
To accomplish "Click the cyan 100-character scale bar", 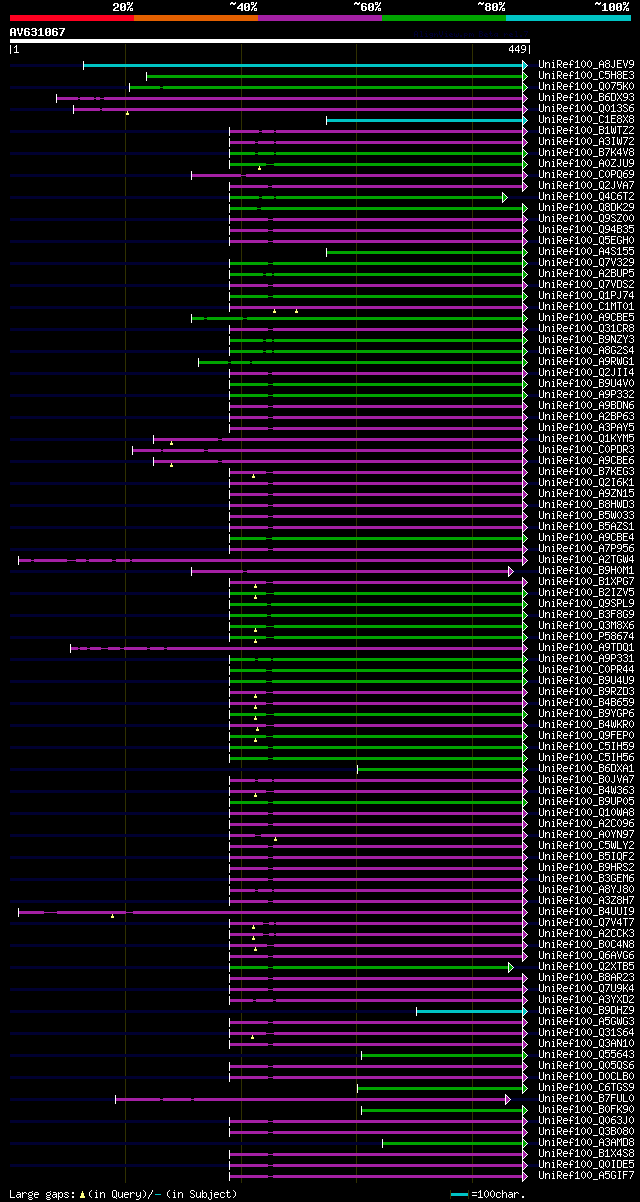I will [x=459, y=1194].
